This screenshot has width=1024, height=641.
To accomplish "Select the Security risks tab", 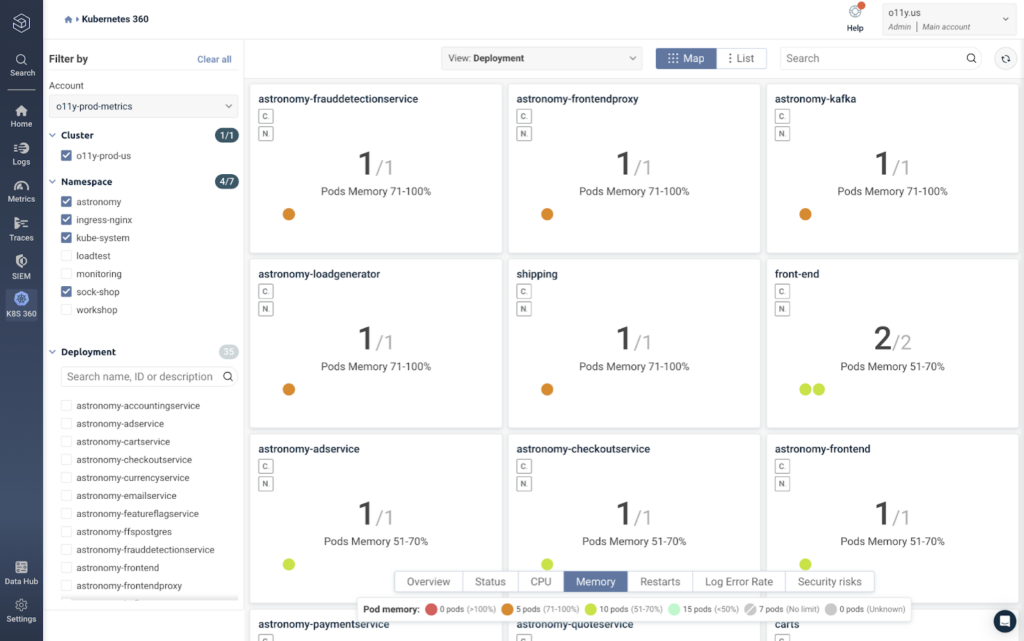I will click(x=829, y=582).
